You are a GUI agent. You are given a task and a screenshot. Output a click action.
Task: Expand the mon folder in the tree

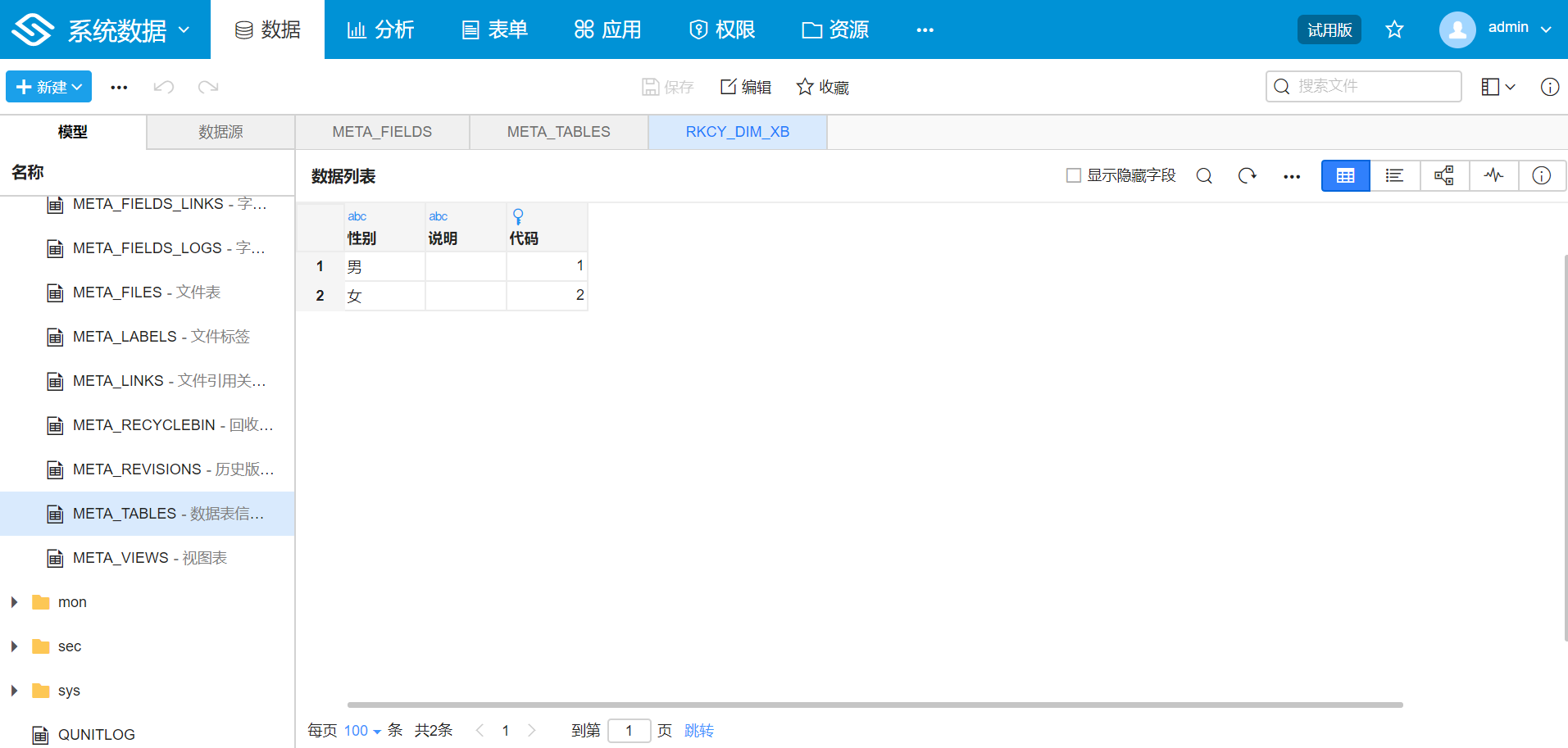click(13, 601)
